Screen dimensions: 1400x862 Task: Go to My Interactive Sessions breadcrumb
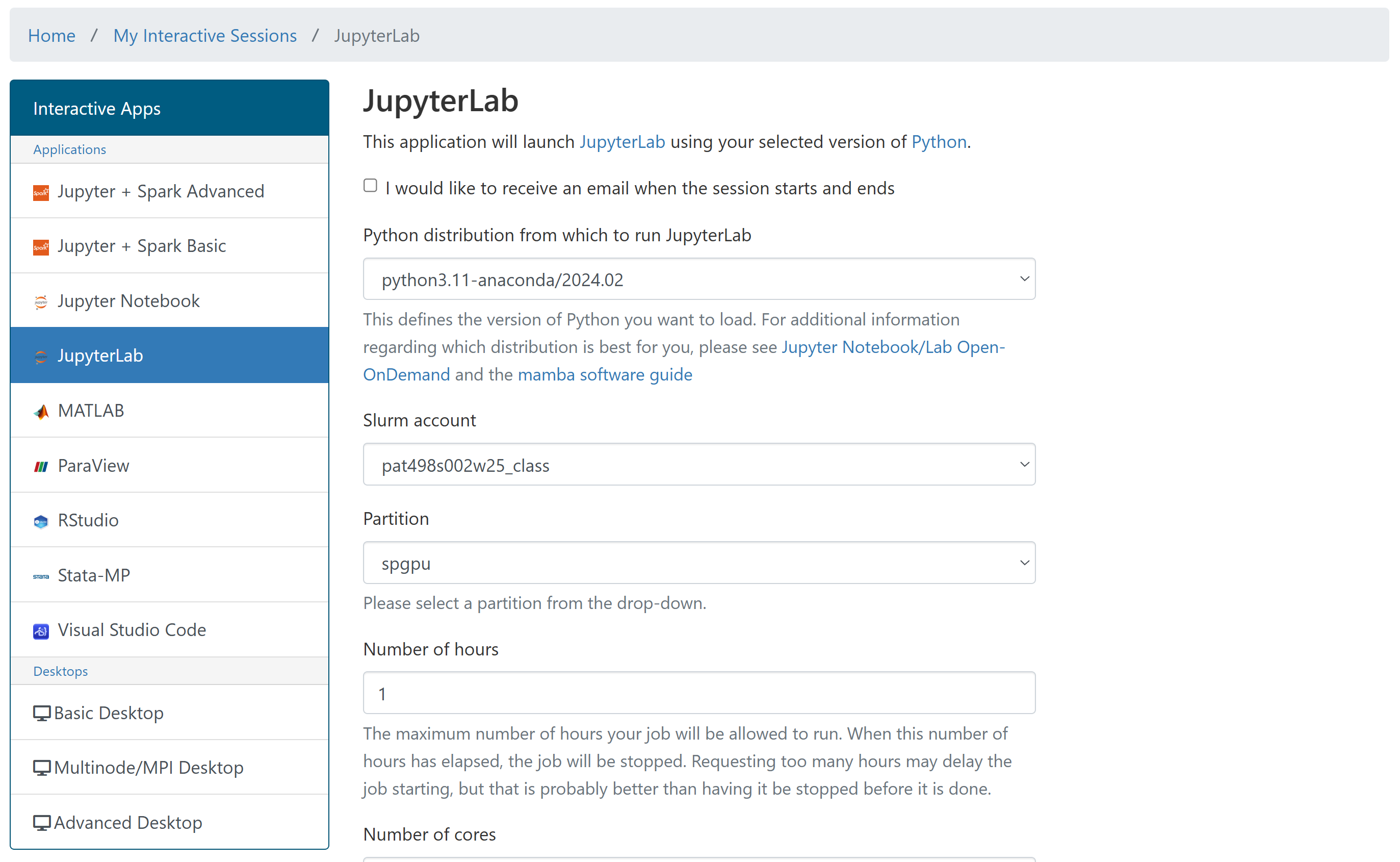pos(204,35)
